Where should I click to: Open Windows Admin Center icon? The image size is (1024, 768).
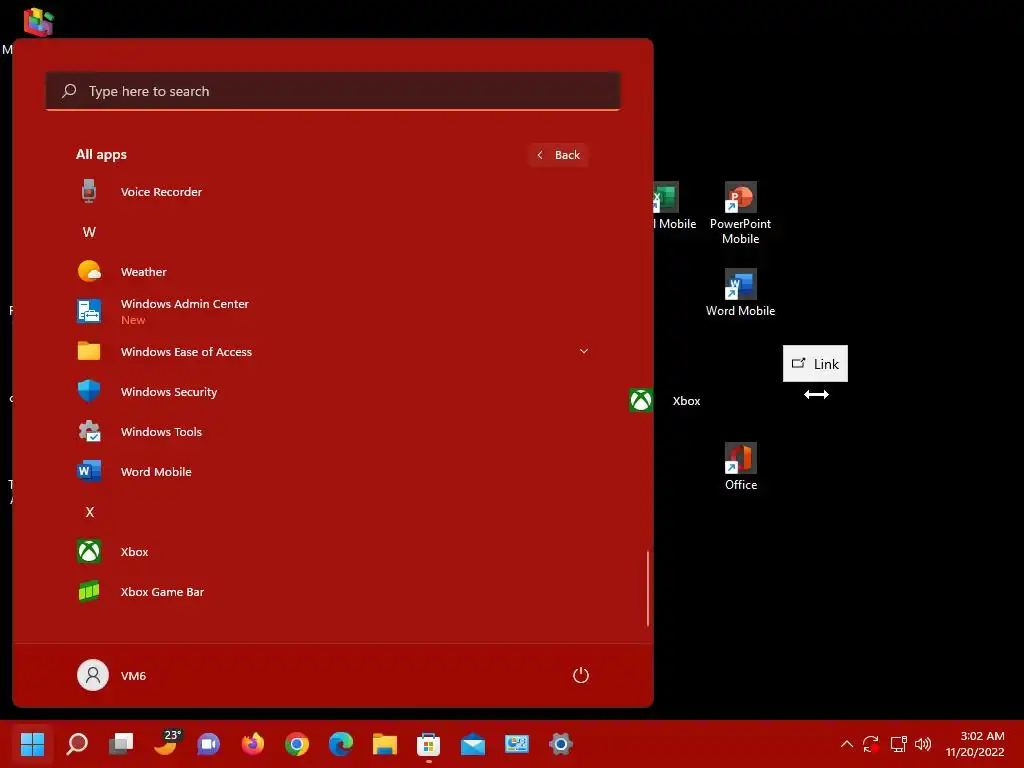(x=89, y=311)
